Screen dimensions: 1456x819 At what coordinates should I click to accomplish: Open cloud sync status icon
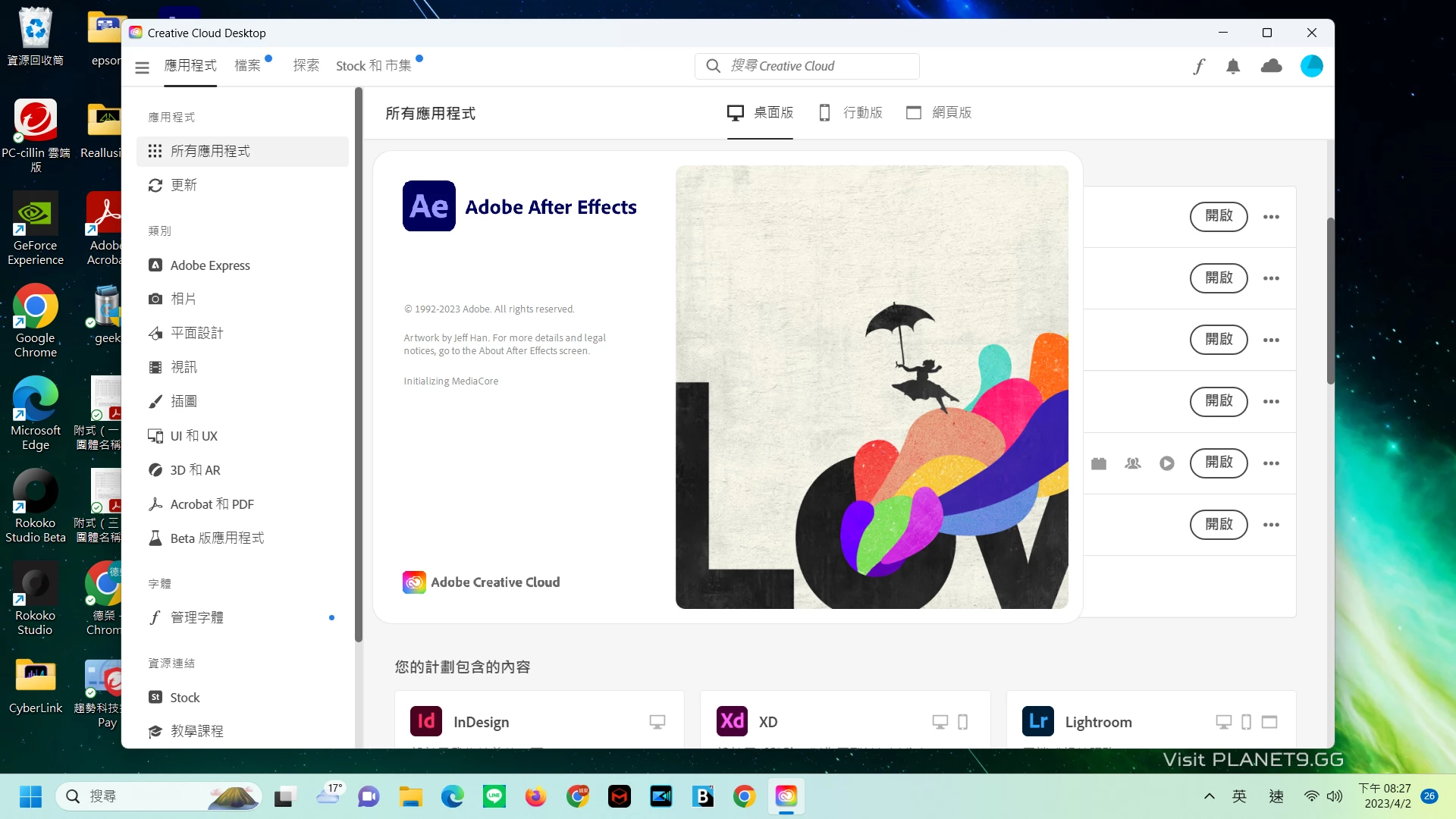(x=1271, y=67)
